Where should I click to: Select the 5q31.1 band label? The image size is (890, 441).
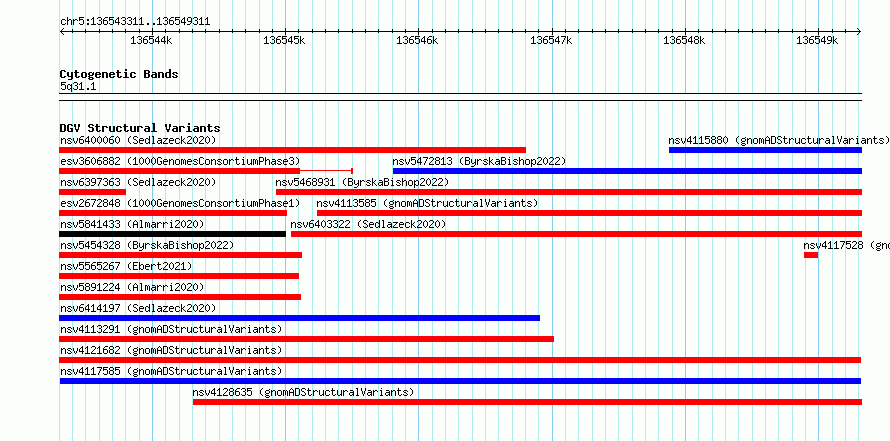point(78,86)
